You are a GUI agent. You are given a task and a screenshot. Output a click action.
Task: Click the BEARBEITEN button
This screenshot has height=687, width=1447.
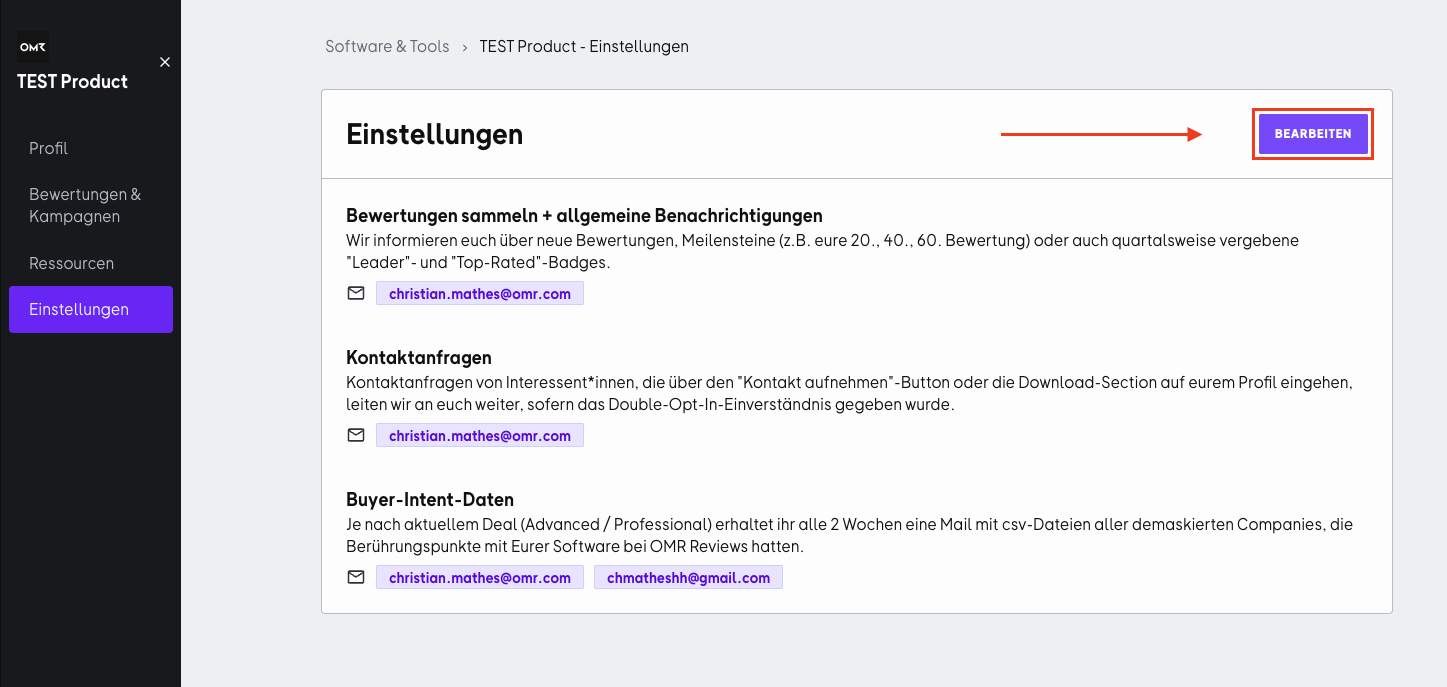pos(1313,134)
